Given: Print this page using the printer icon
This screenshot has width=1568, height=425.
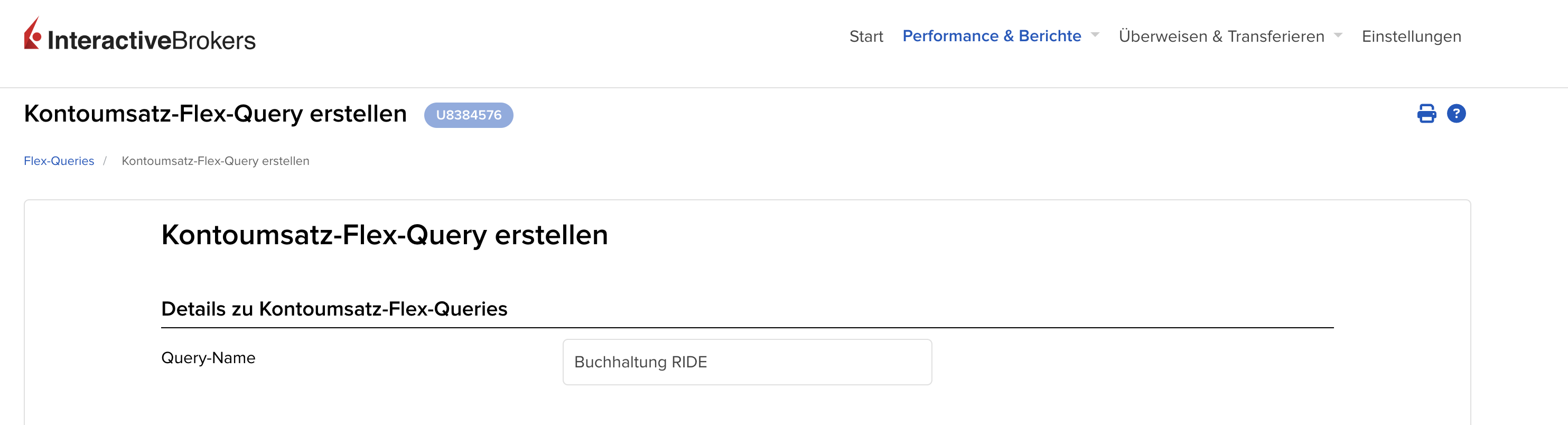Looking at the screenshot, I should [x=1426, y=114].
